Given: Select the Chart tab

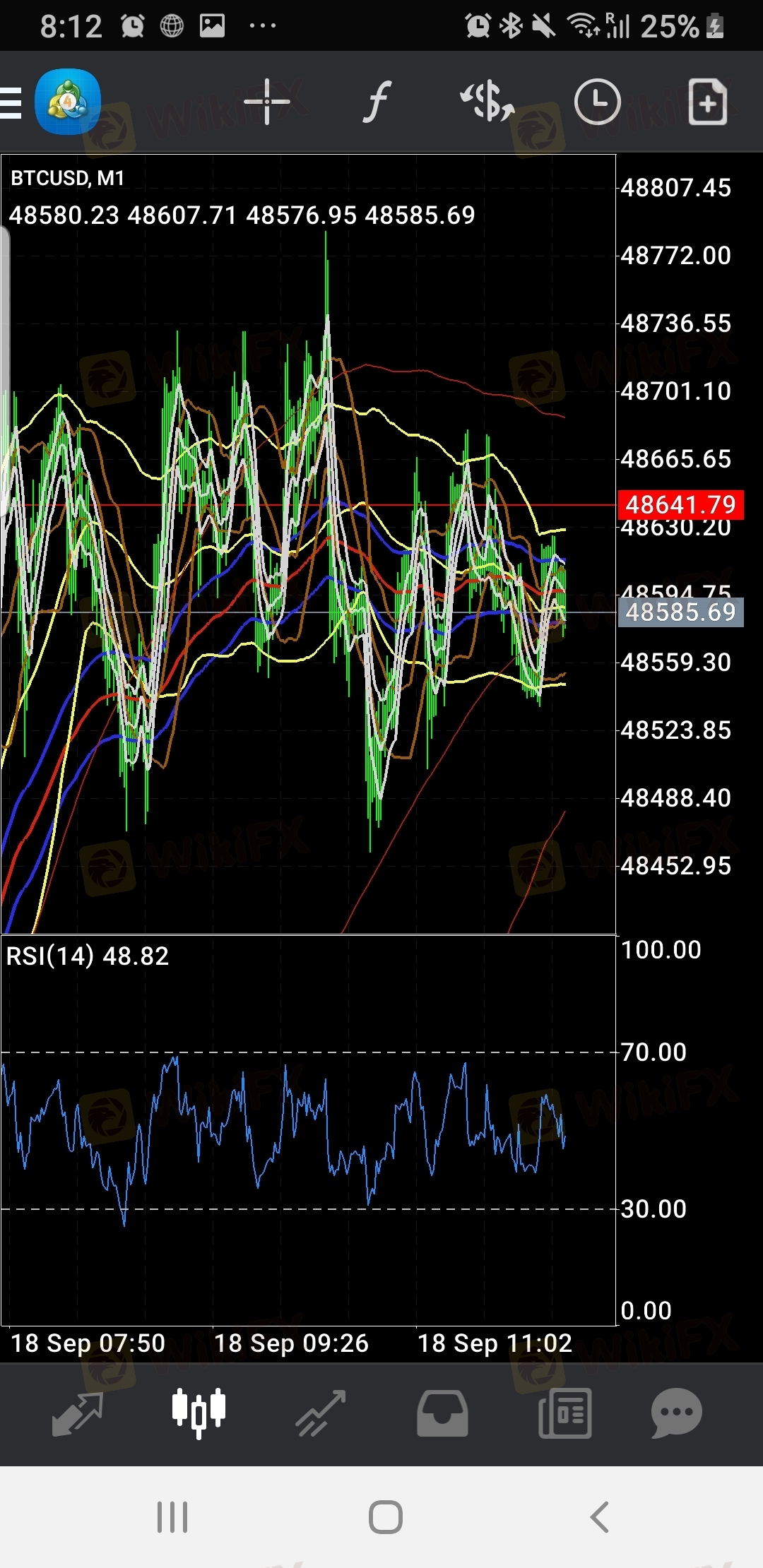Looking at the screenshot, I should click(199, 1413).
